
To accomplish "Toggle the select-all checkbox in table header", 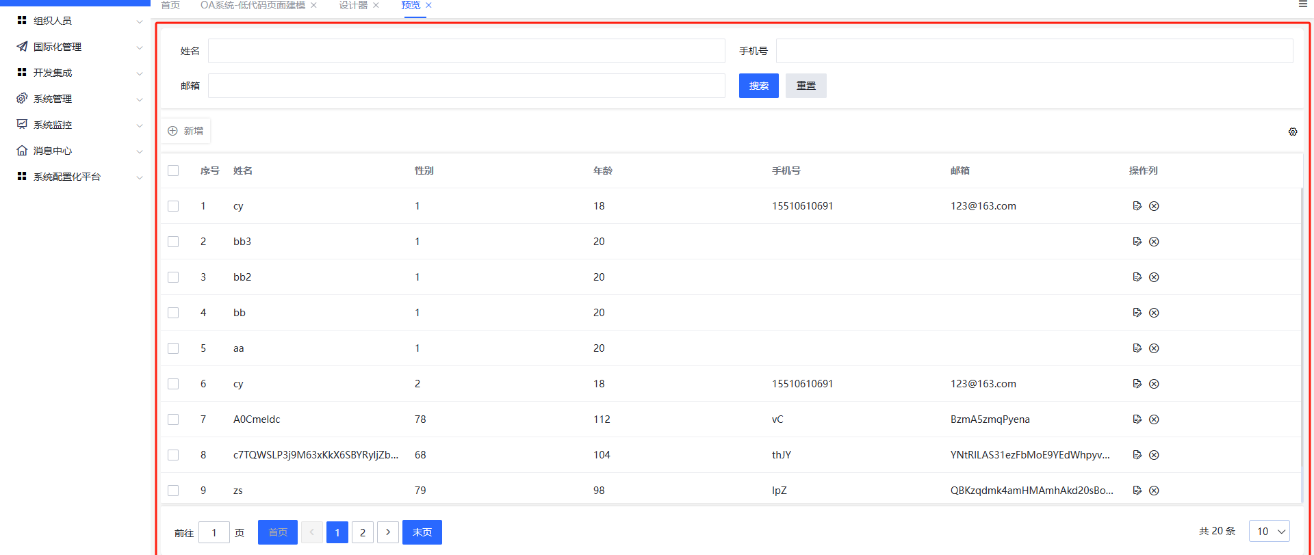I will pos(173,171).
